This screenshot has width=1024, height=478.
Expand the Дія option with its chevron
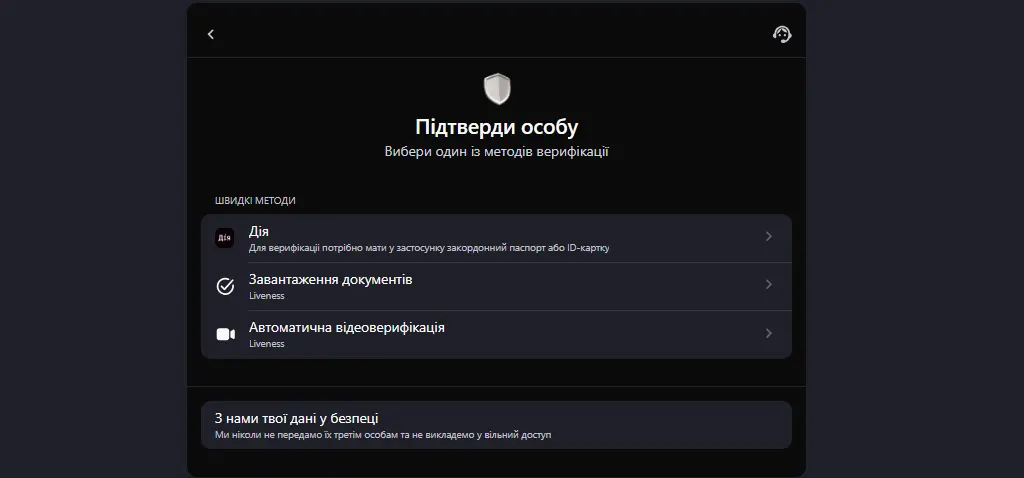pos(768,237)
